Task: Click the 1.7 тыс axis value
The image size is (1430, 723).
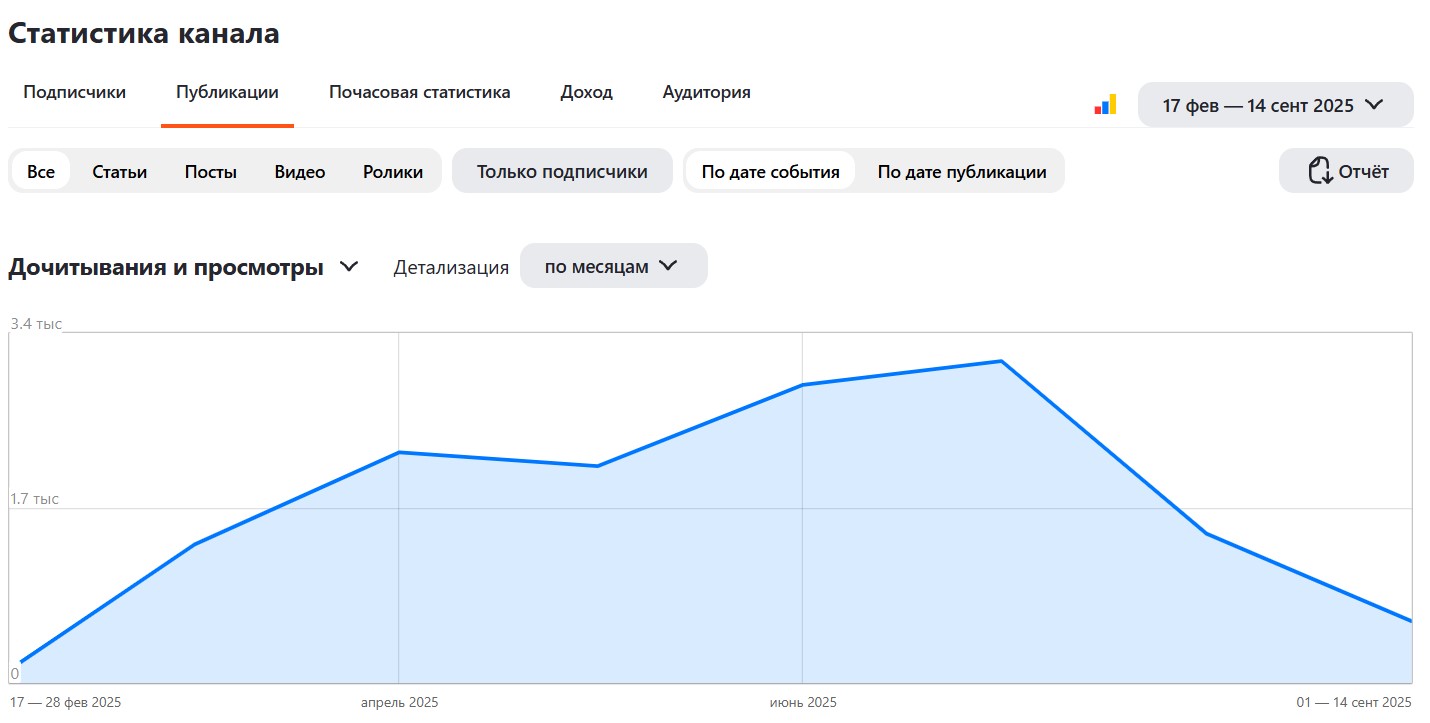Action: 35,499
